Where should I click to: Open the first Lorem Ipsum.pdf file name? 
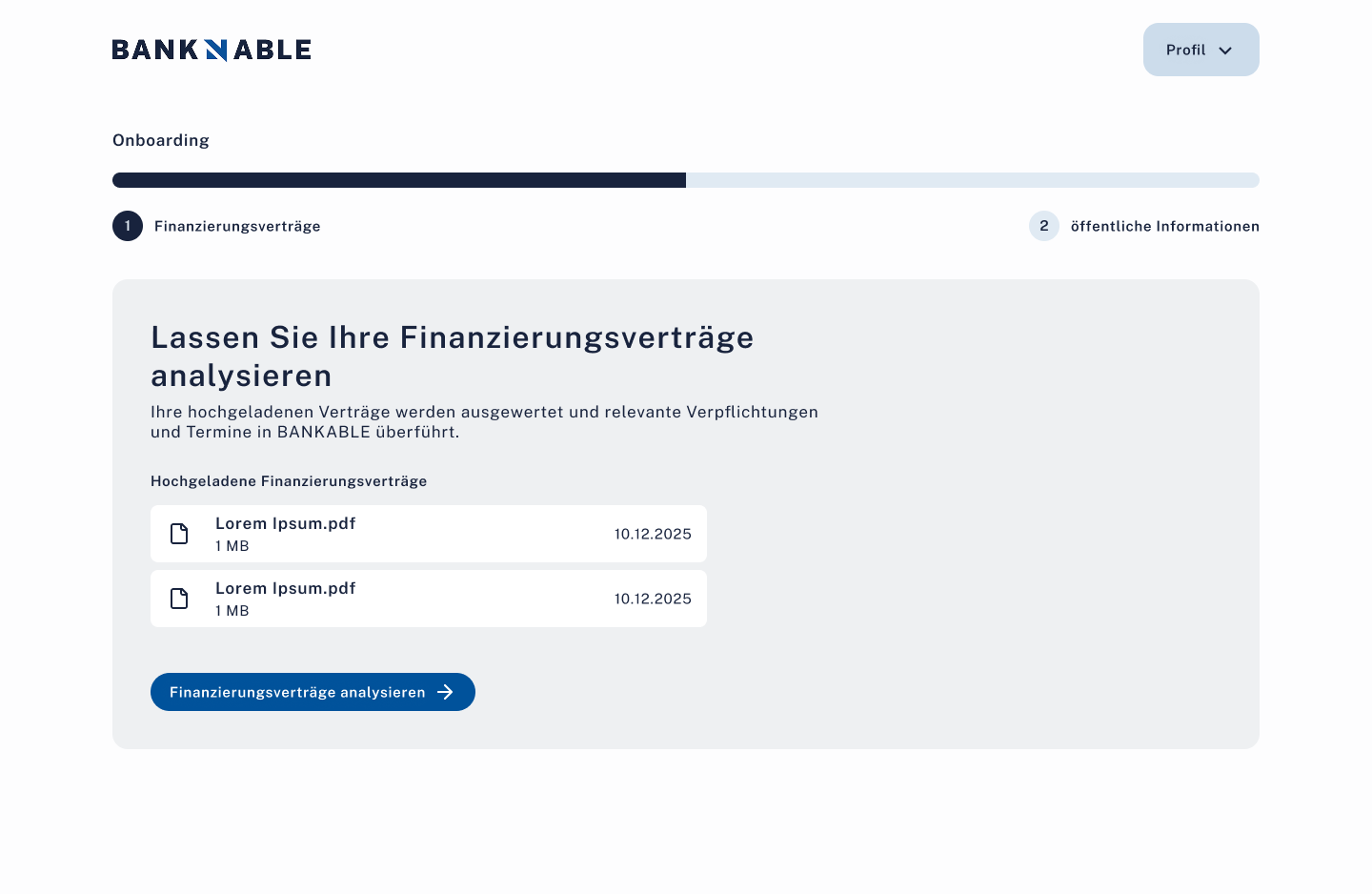coord(286,523)
